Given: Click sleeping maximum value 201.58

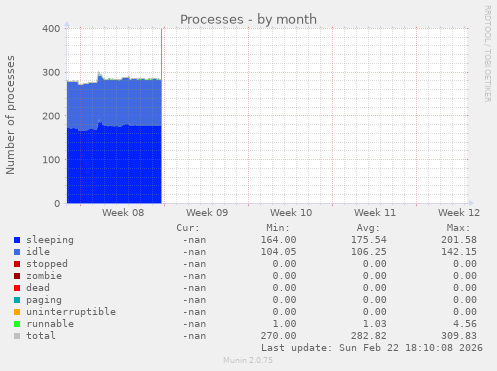Looking at the screenshot, I should 459,240.
